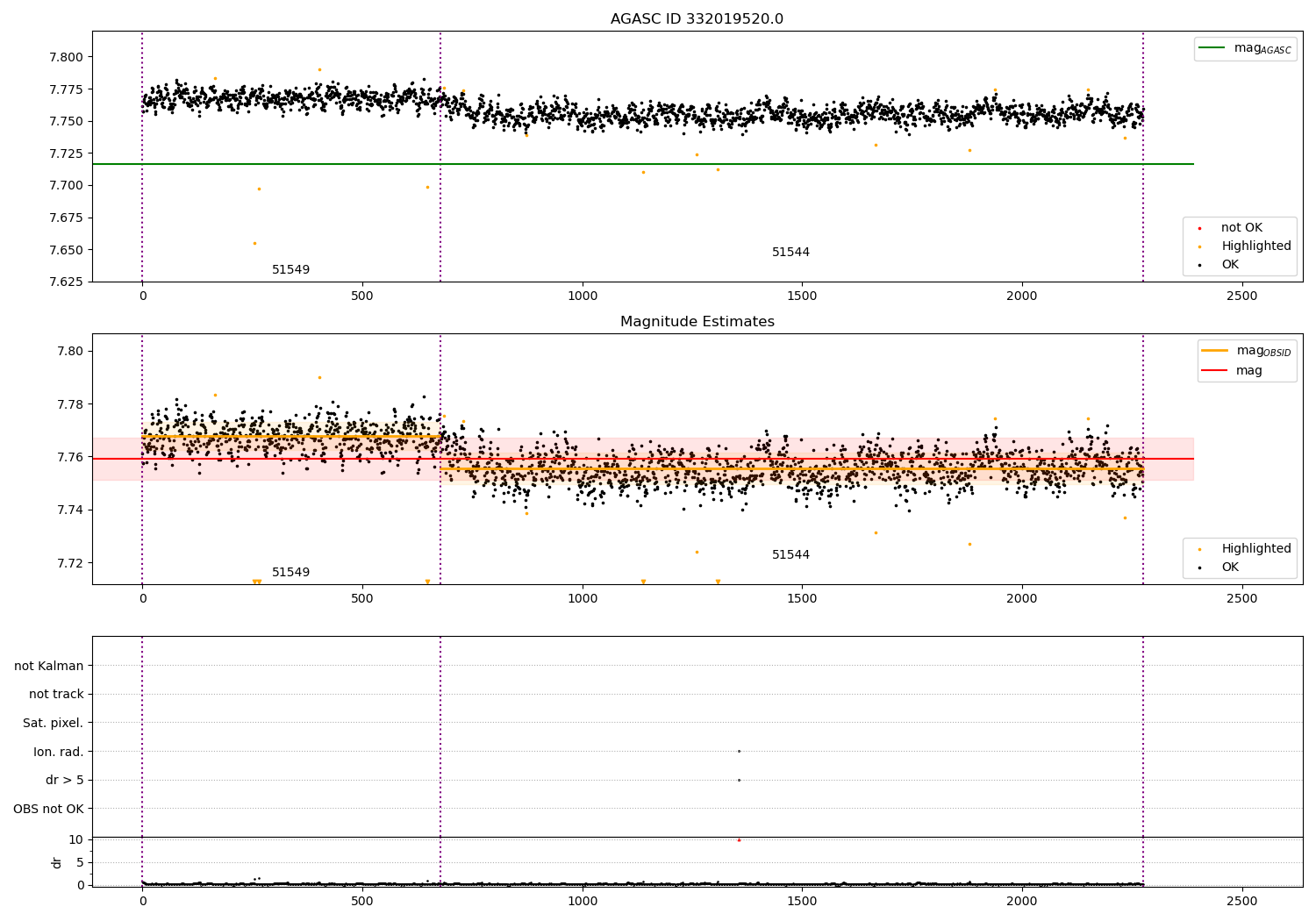
Task: Click the 'not Kalman' axis label
Action: pyautogui.click(x=49, y=666)
